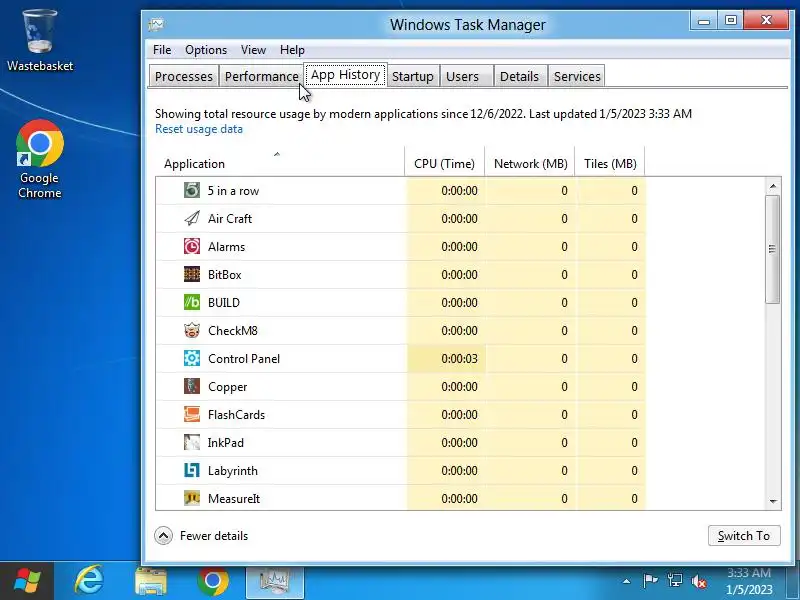Screen dimensions: 800x600
Task: Click the network tray icon
Action: click(x=674, y=581)
